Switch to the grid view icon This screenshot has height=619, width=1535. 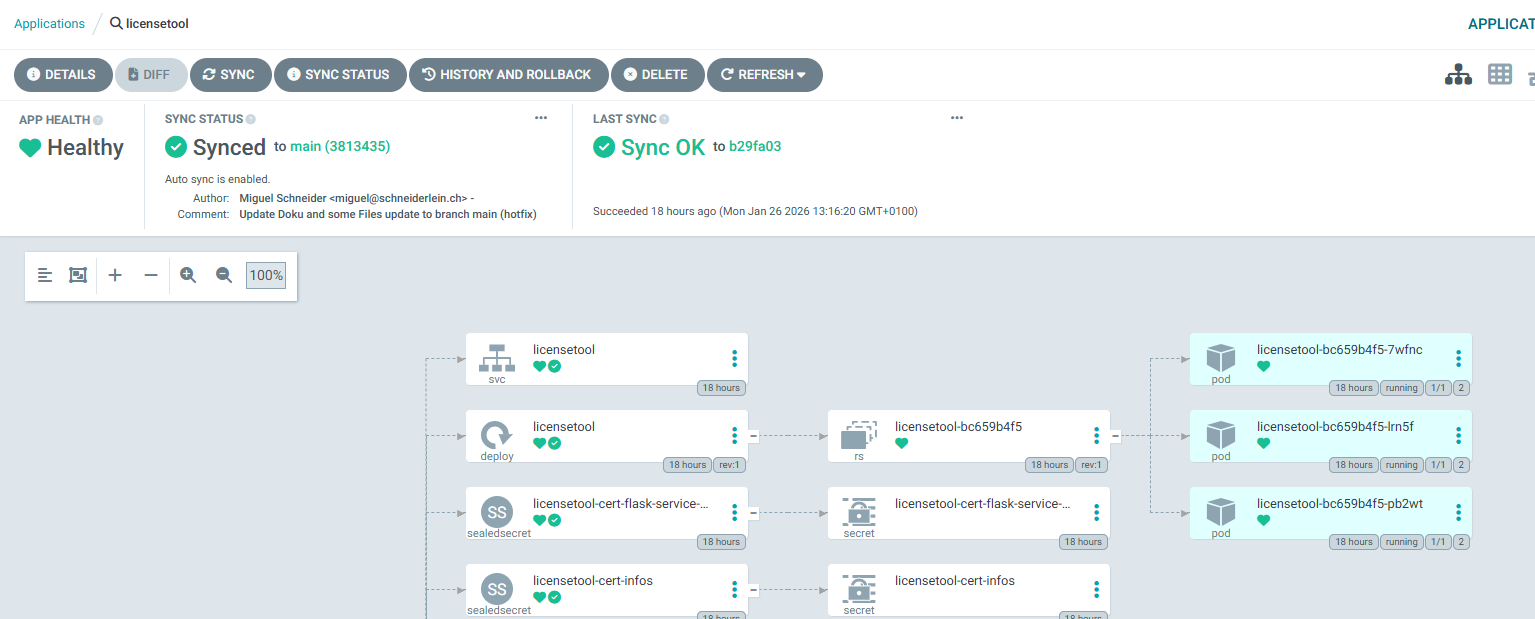pos(1499,74)
